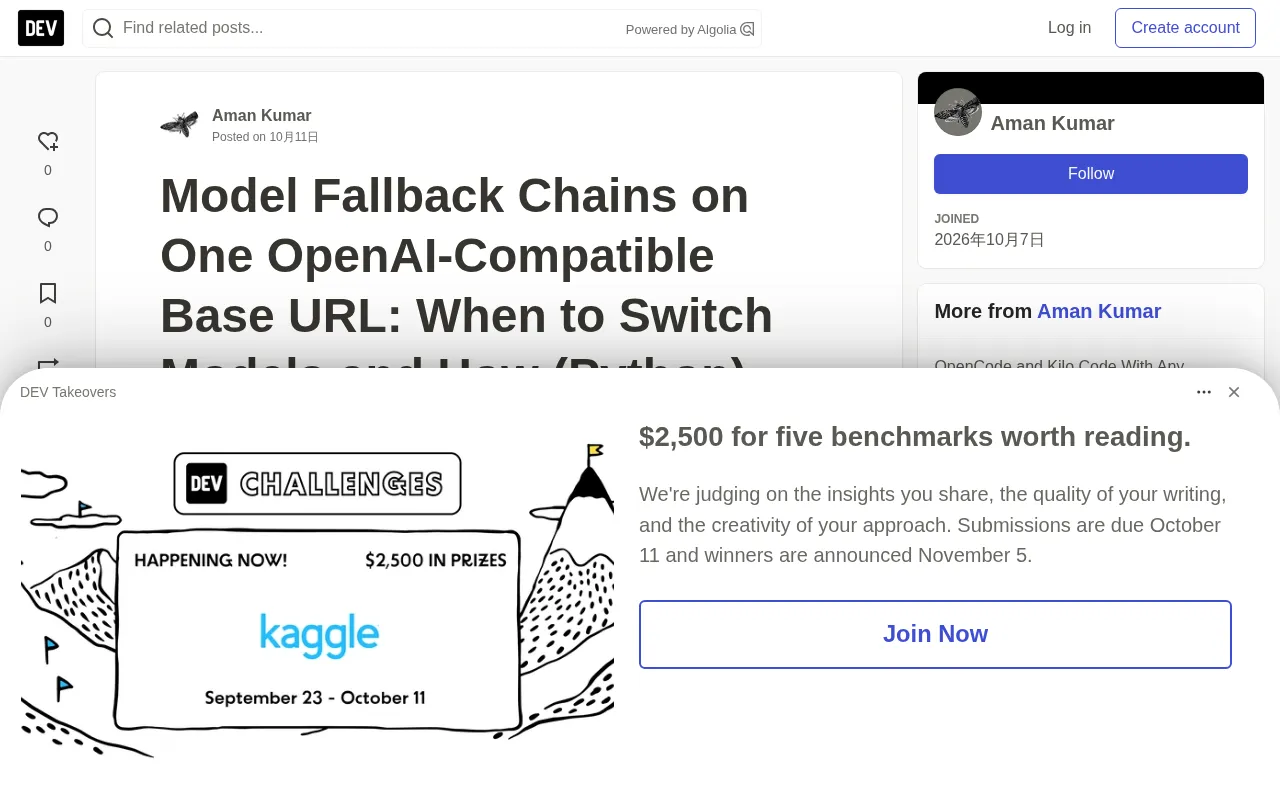Click the search magnifier icon
Image resolution: width=1280 pixels, height=800 pixels.
(x=103, y=28)
